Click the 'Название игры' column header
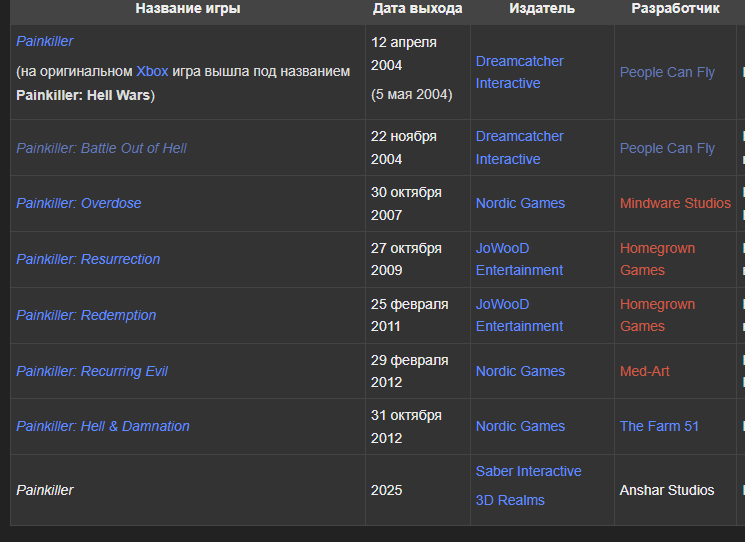 [188, 9]
